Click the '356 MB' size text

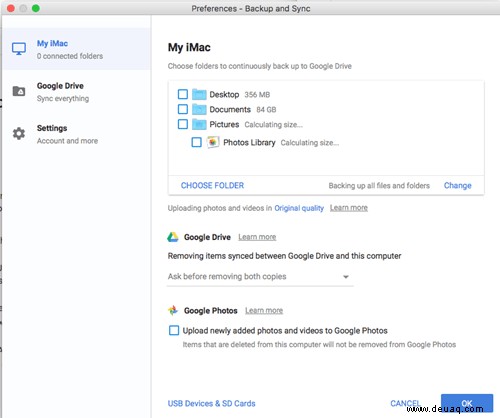coord(257,95)
